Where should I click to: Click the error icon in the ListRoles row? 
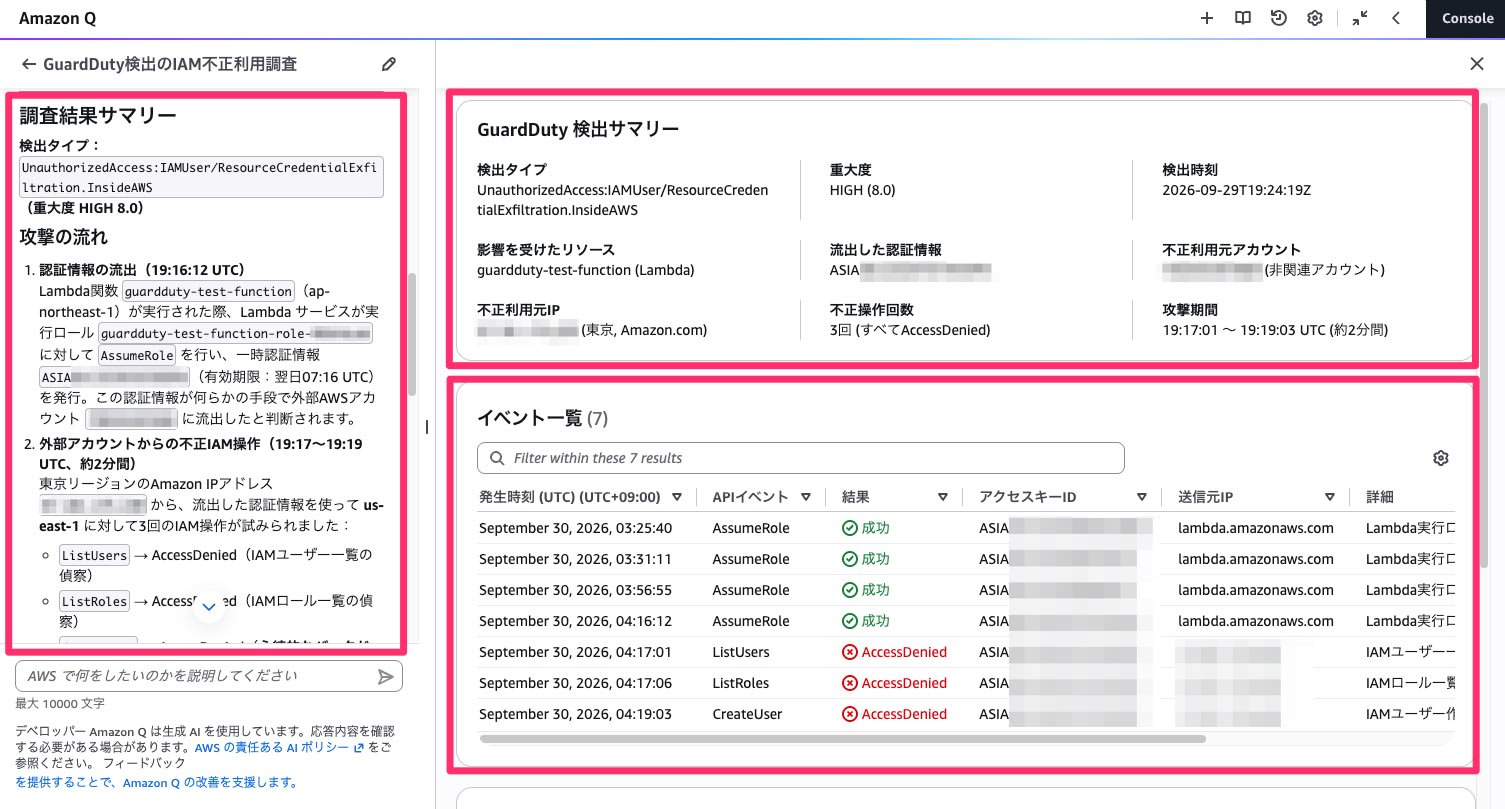click(850, 683)
